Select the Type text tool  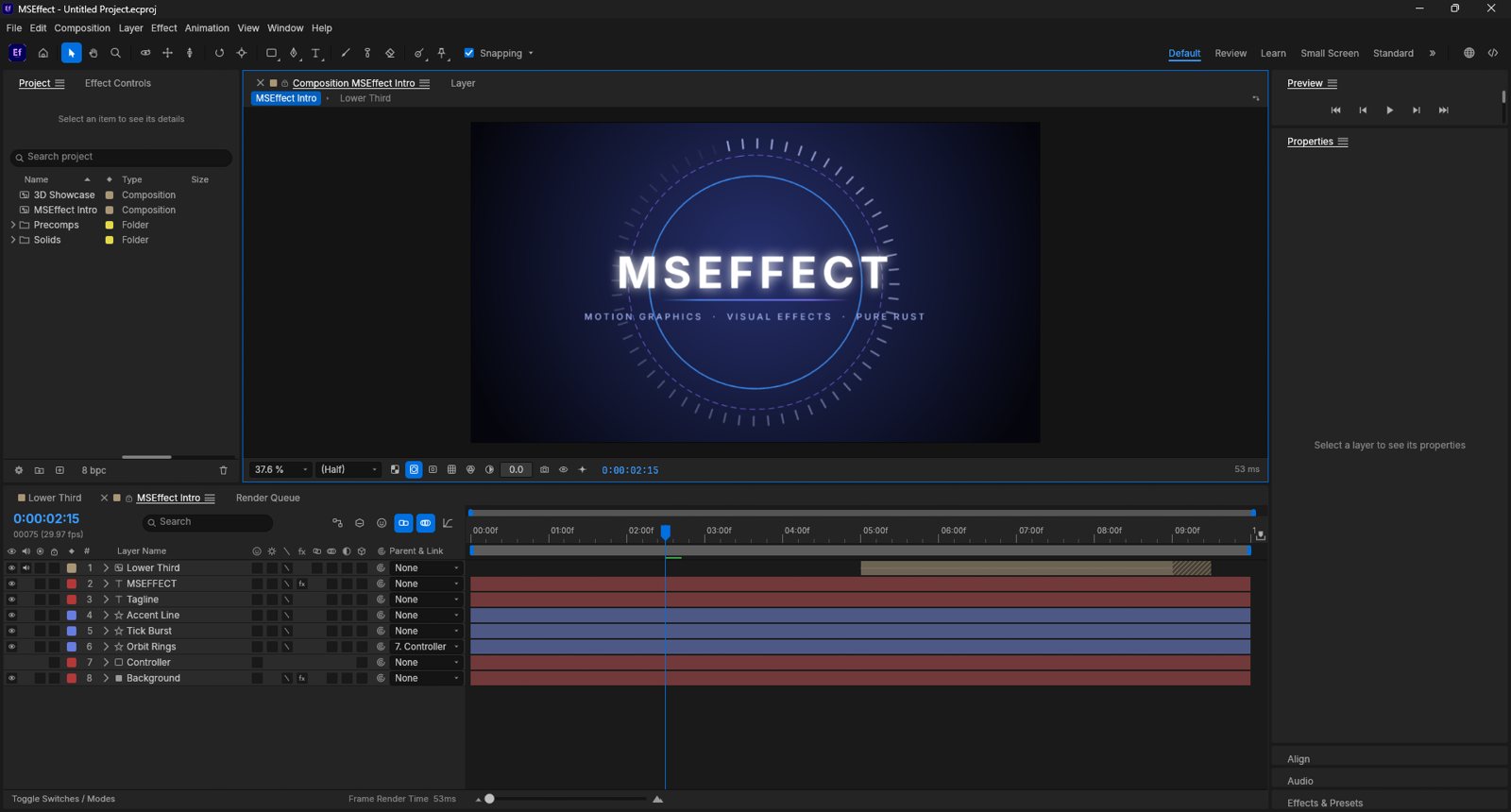click(x=316, y=53)
